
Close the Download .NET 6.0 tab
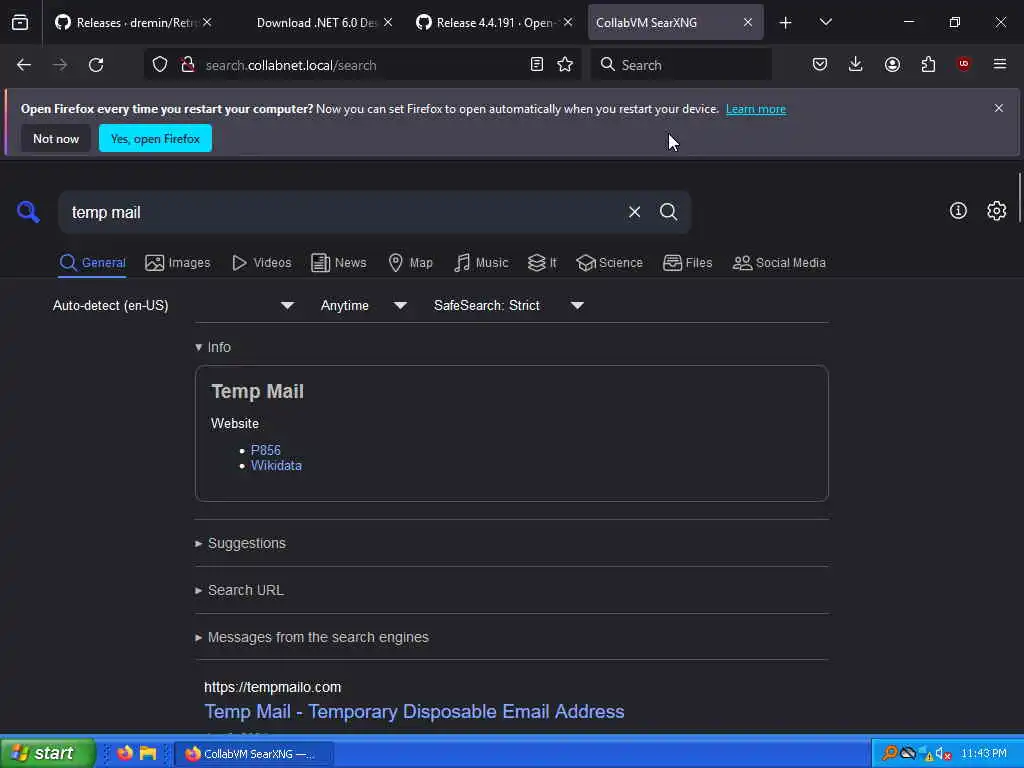(x=388, y=23)
